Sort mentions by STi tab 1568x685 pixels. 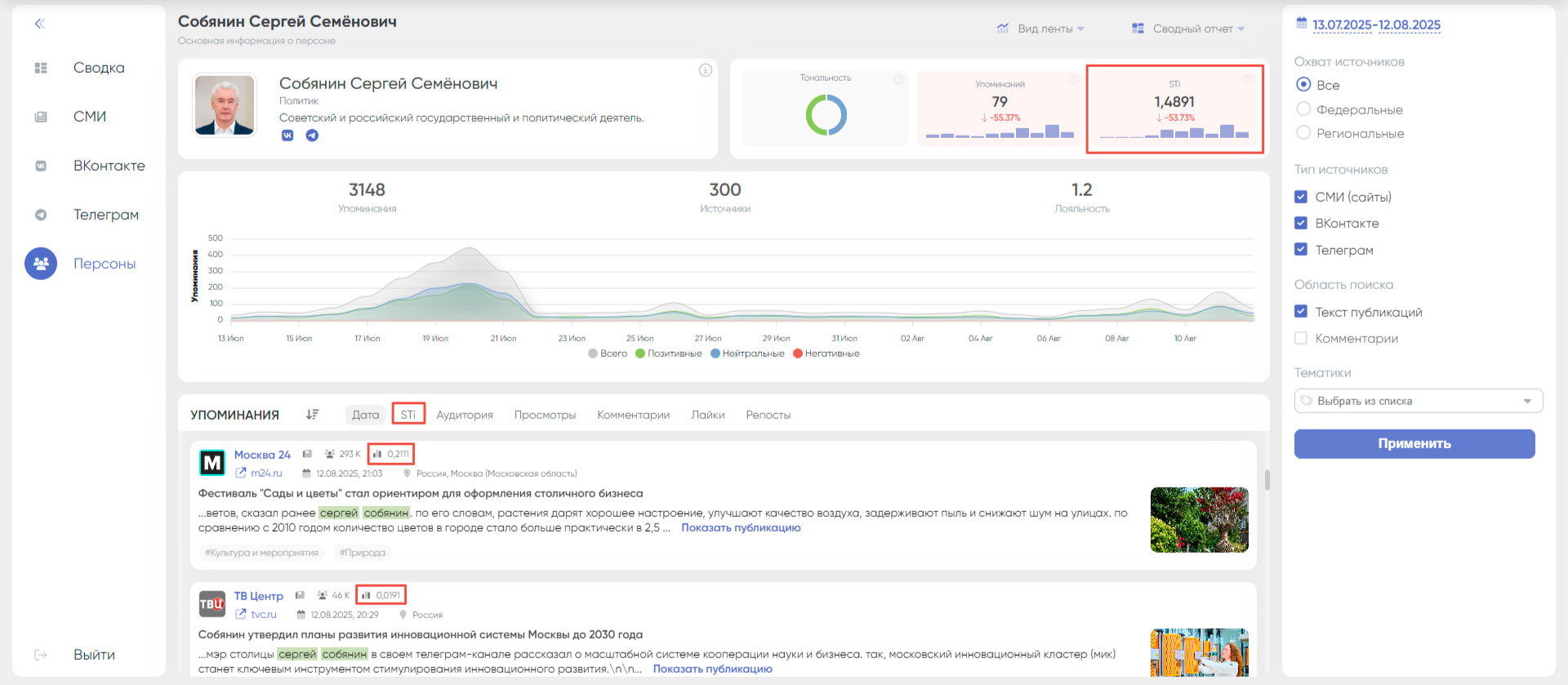(408, 415)
